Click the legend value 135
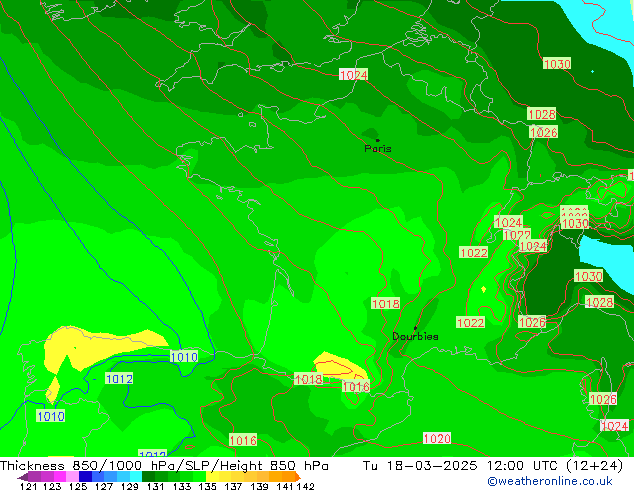The height and width of the screenshot is (490, 634). point(207,486)
